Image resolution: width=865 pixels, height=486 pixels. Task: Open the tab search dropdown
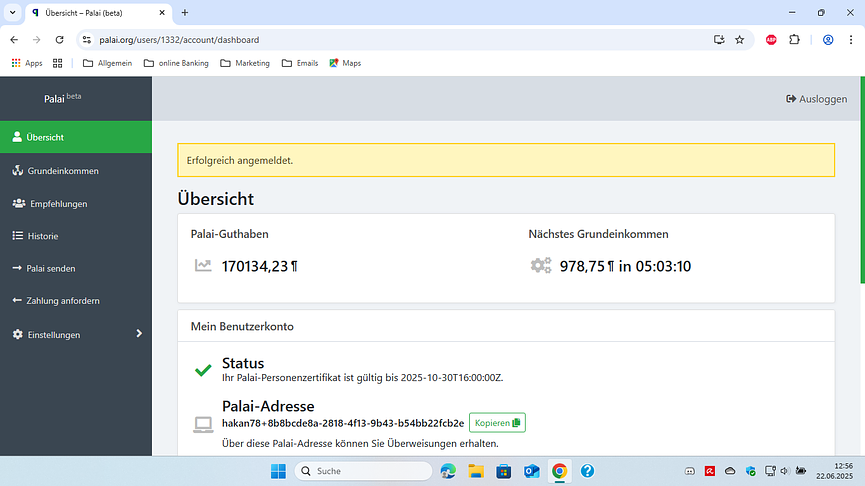coord(12,12)
